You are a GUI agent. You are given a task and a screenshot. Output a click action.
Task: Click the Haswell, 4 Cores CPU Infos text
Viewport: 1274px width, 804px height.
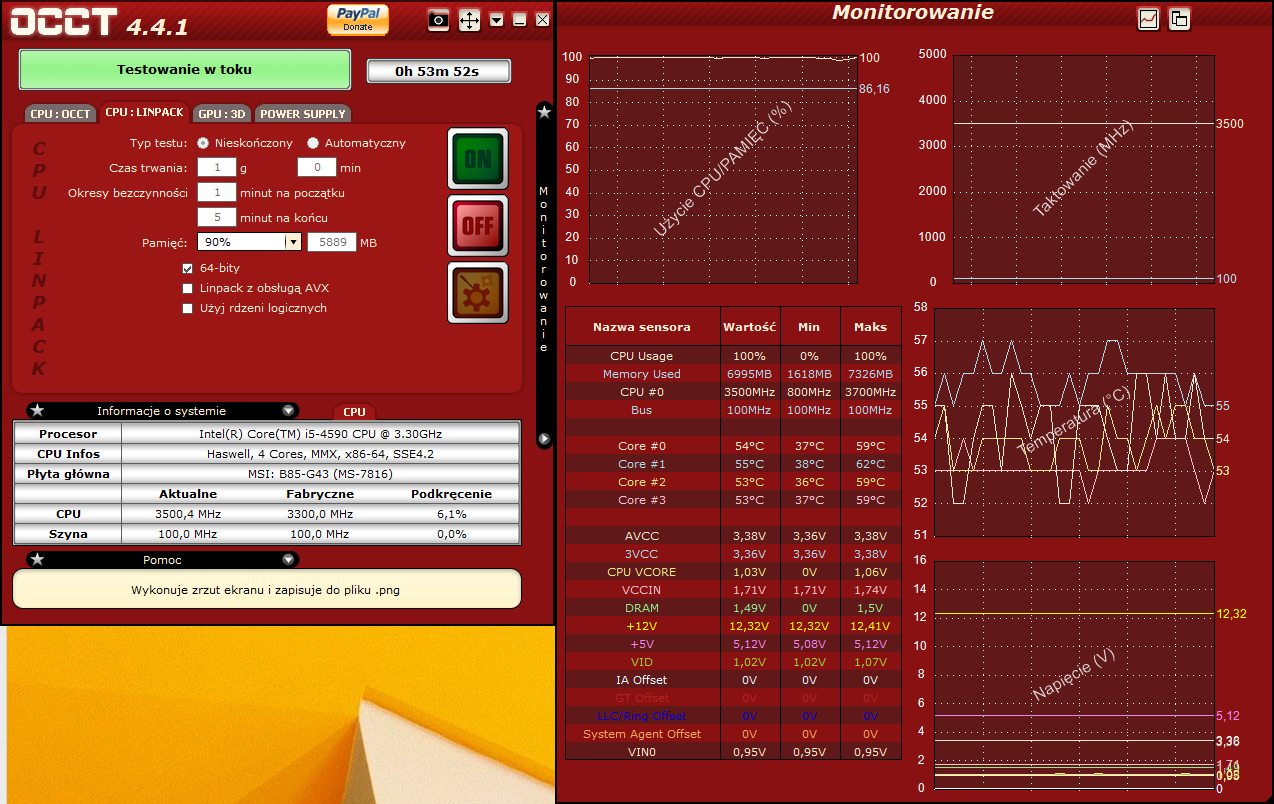(x=321, y=454)
